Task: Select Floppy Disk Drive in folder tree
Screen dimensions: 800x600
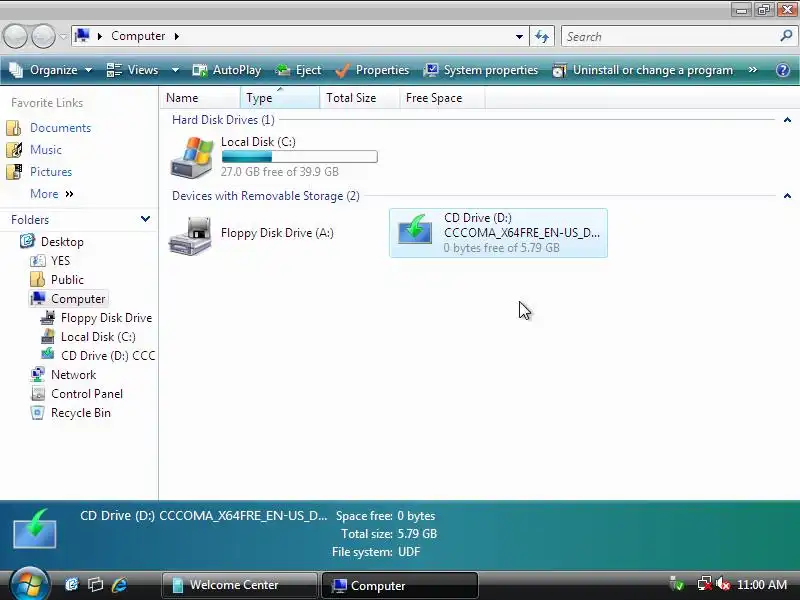Action: pos(106,318)
